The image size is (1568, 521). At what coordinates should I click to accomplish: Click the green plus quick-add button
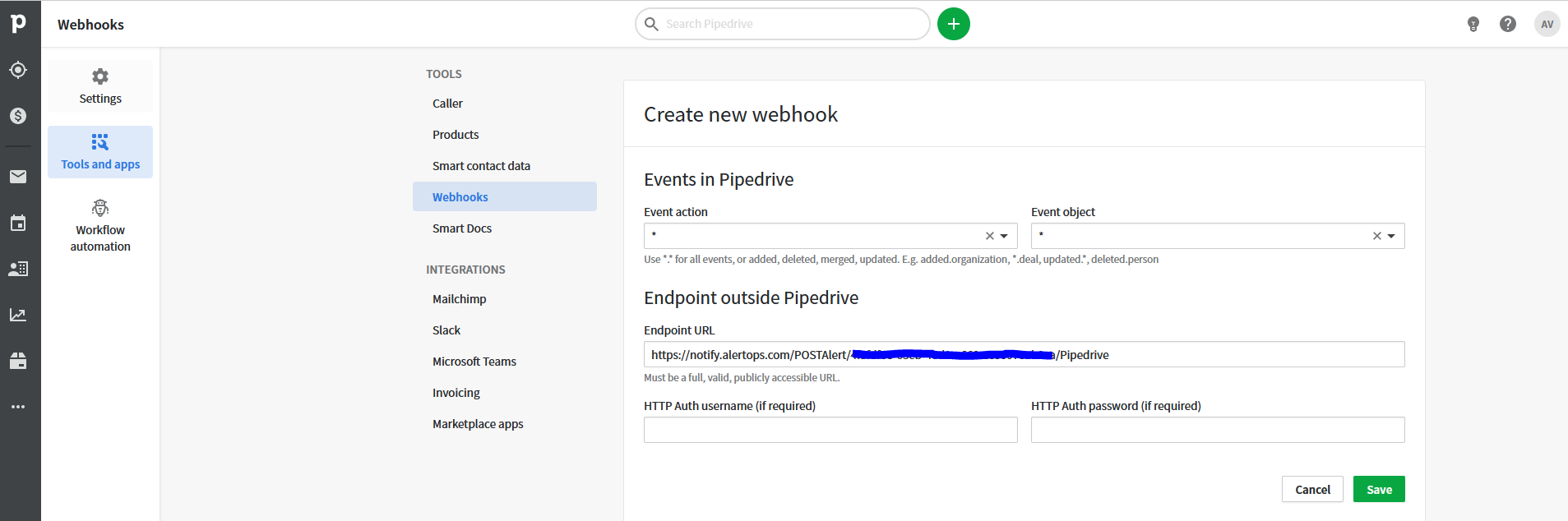tap(953, 24)
